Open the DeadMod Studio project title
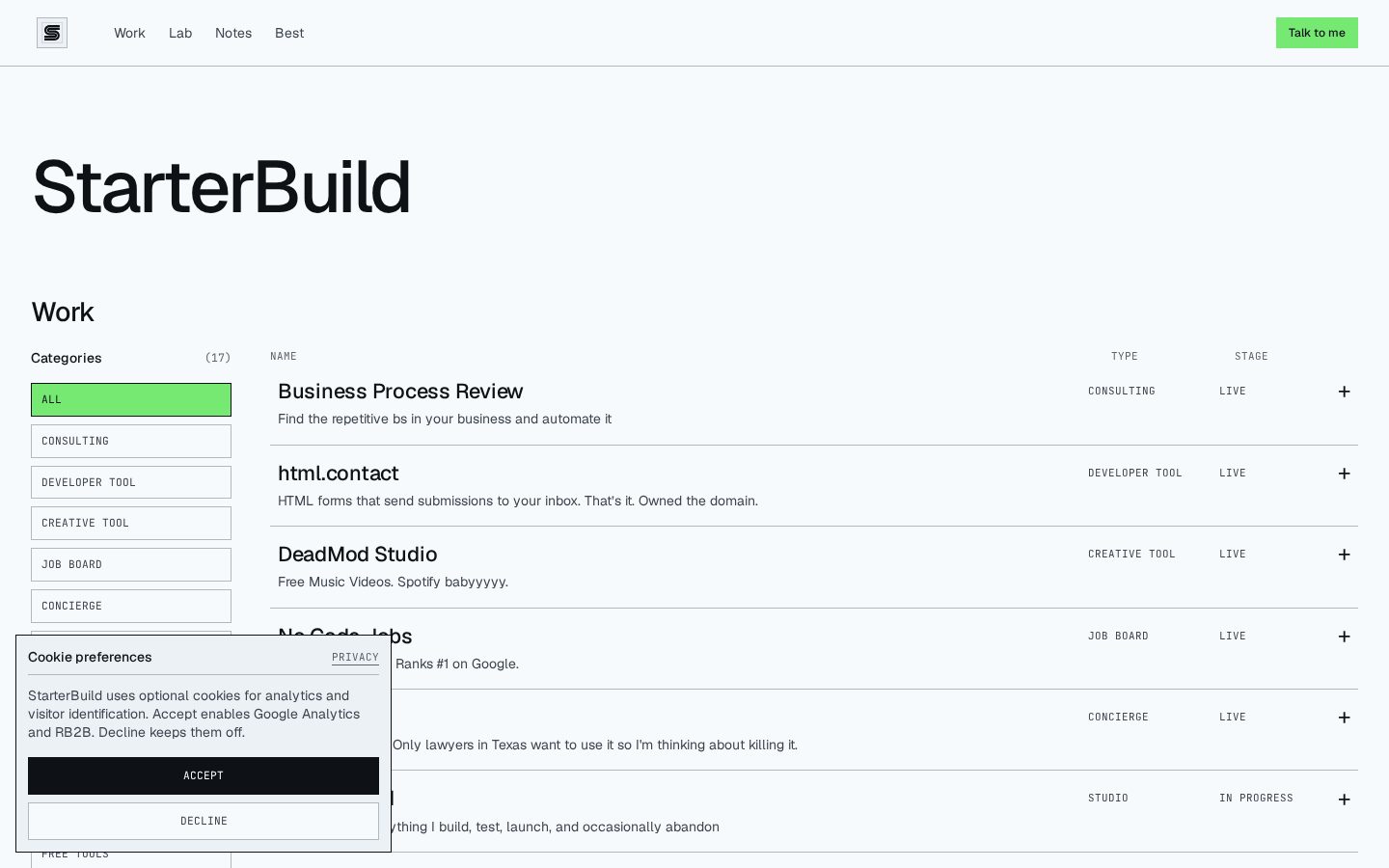Viewport: 1389px width, 868px height. [357, 555]
